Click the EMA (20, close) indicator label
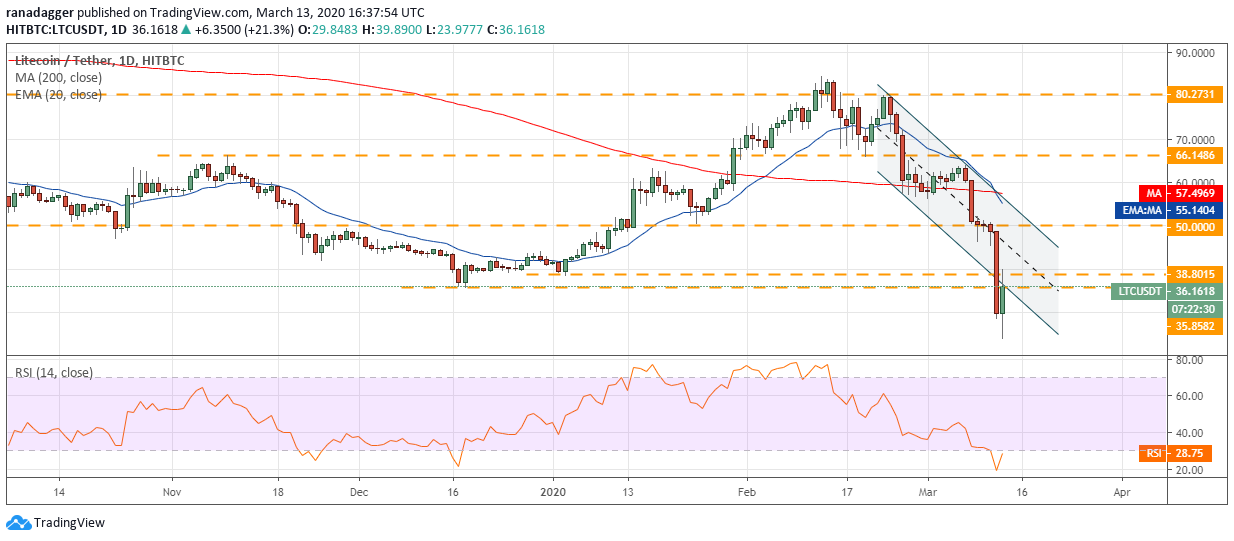Image resolution: width=1234 pixels, height=541 pixels. coord(57,94)
